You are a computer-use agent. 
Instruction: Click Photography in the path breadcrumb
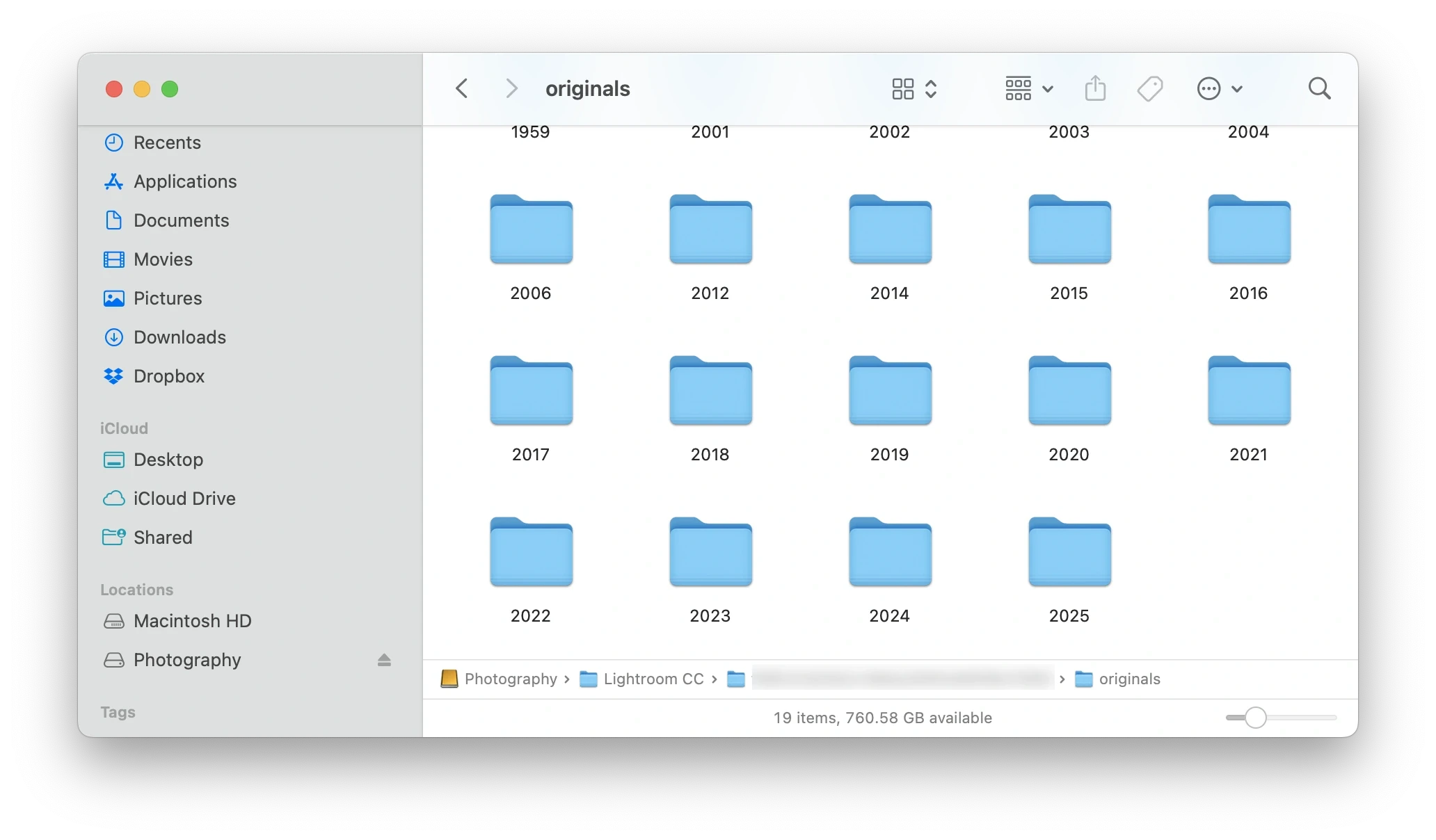(510, 679)
